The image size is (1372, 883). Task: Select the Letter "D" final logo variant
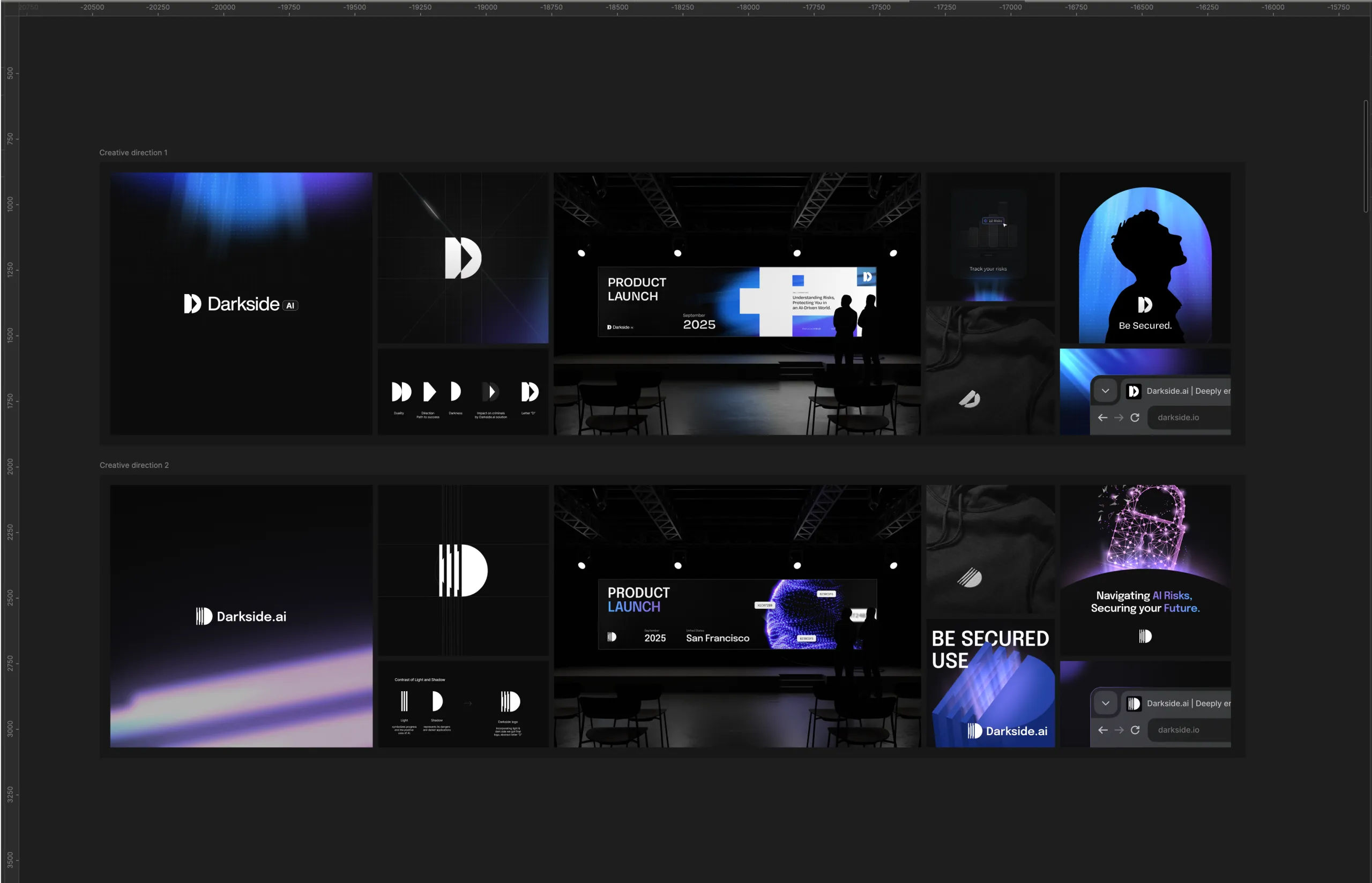tap(530, 392)
